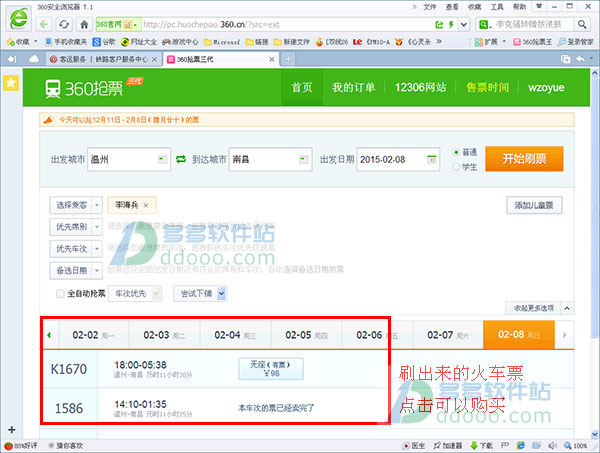Click the 登录管家 icon

(575, 42)
